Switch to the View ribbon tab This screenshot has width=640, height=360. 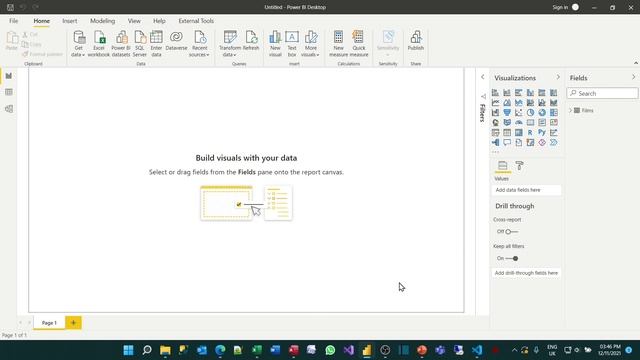(134, 21)
